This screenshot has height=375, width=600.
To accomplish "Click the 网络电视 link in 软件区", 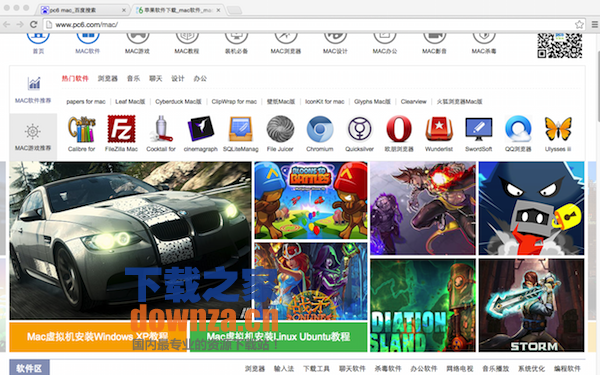I will click(x=460, y=368).
